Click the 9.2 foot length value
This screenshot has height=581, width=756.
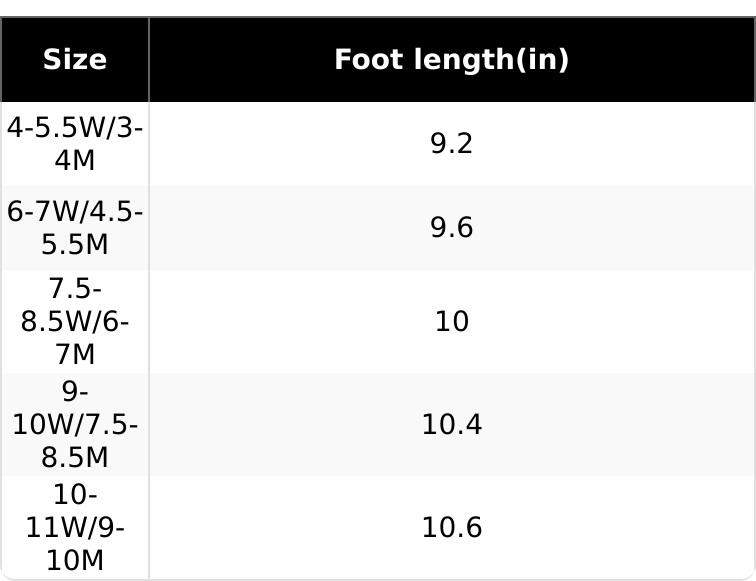pyautogui.click(x=451, y=143)
